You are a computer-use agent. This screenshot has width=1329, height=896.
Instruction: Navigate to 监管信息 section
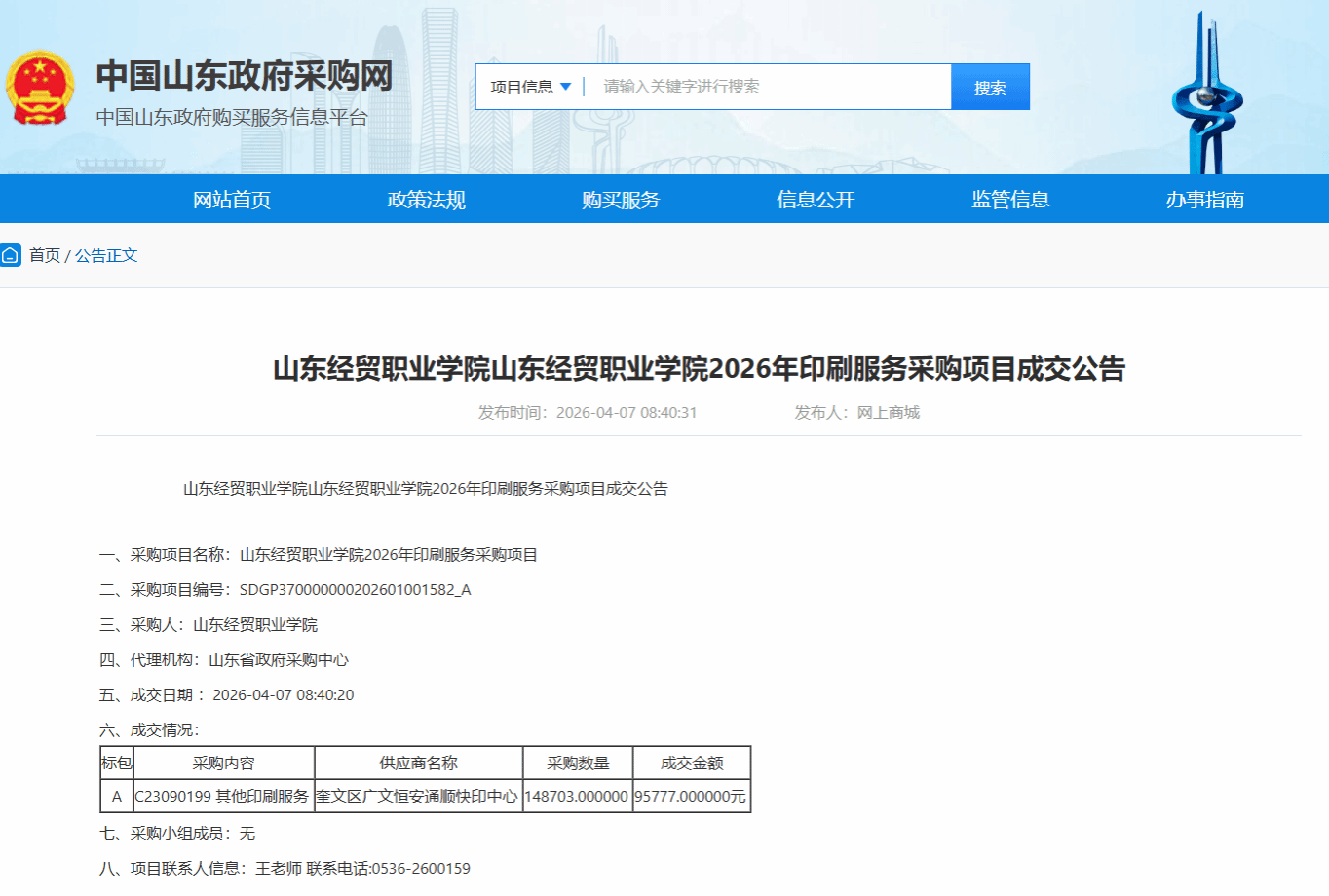click(x=1010, y=200)
